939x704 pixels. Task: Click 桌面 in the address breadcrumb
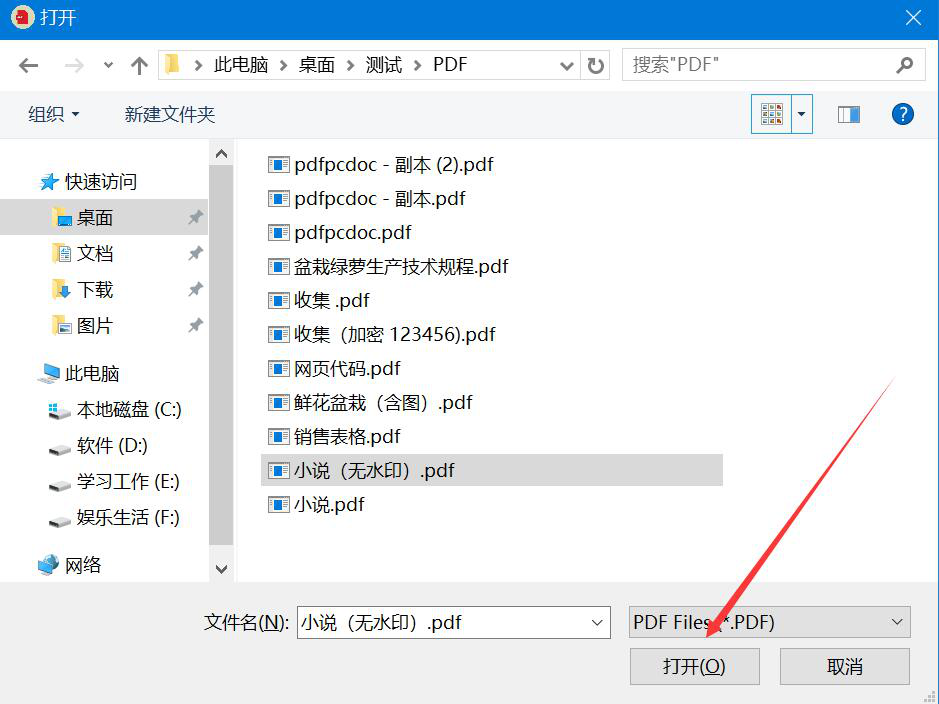(316, 65)
